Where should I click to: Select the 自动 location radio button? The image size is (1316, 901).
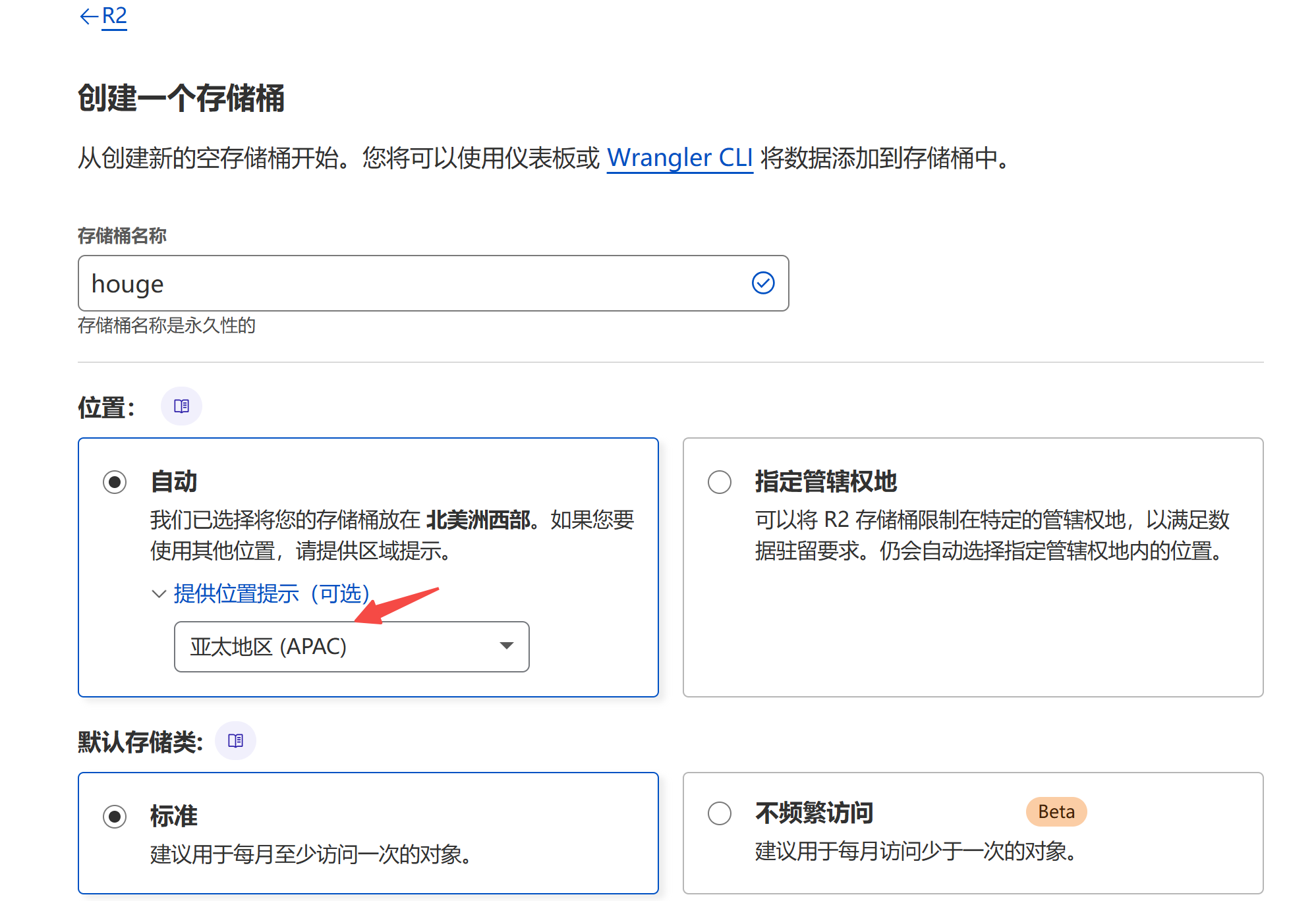[115, 482]
